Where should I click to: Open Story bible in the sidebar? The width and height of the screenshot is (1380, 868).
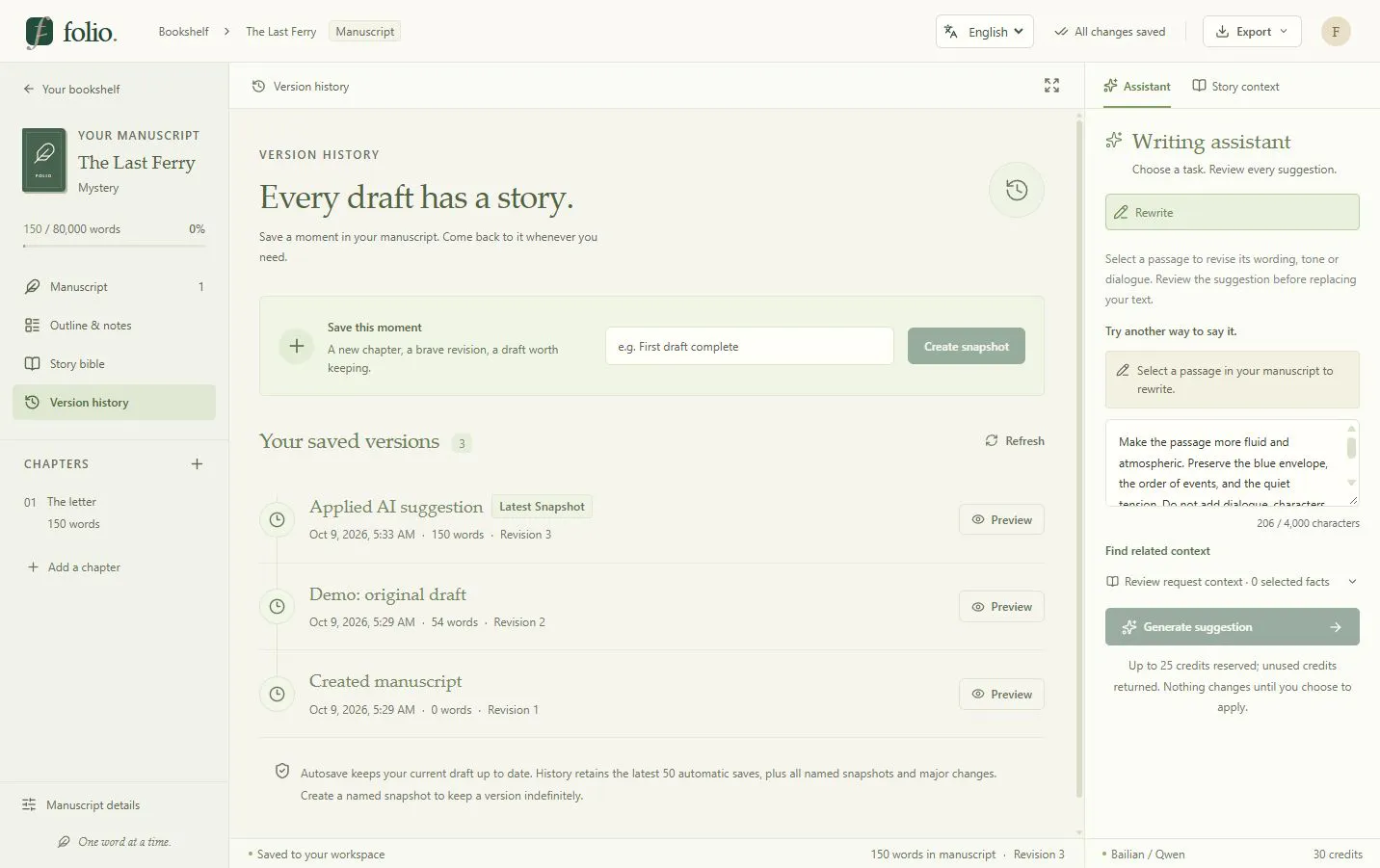114,364
